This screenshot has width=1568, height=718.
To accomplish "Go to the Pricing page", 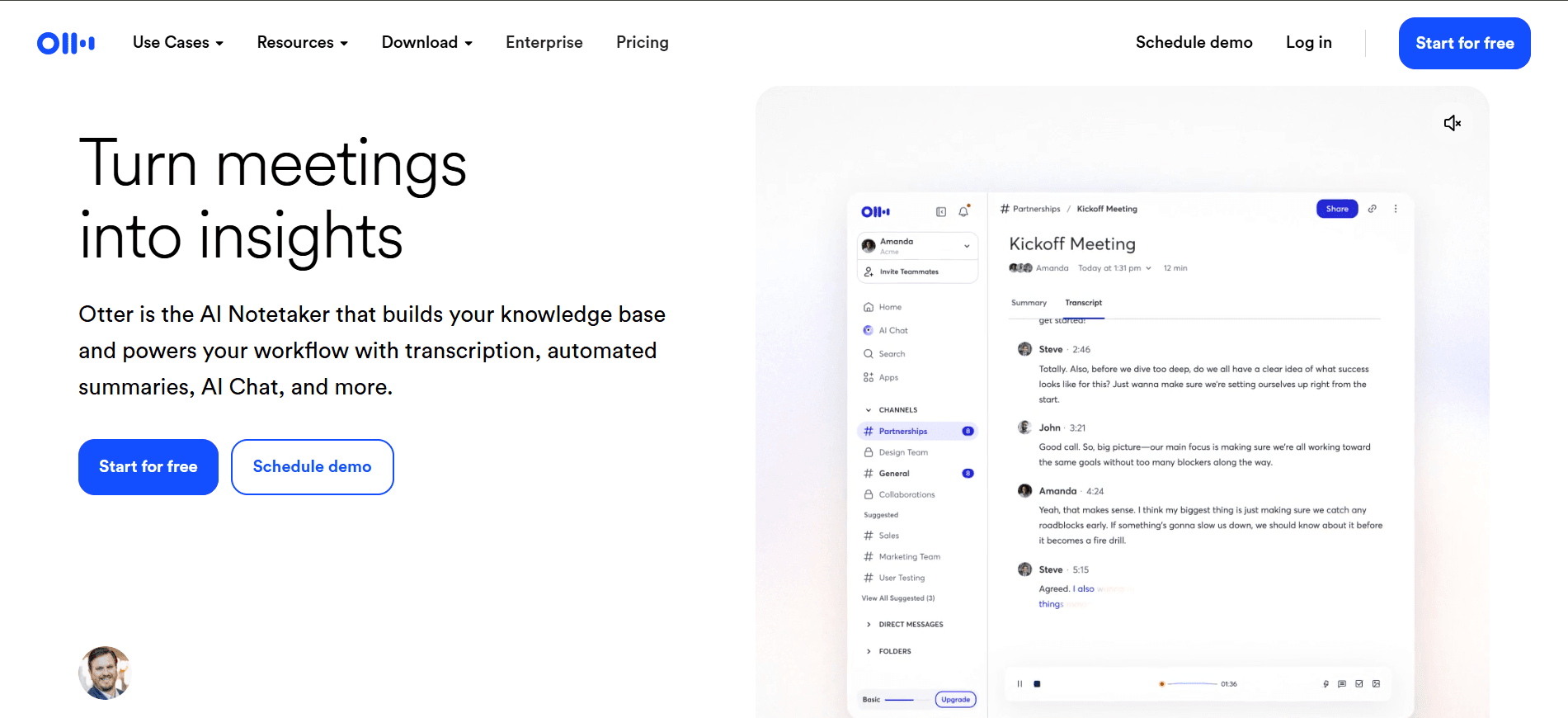I will click(643, 43).
